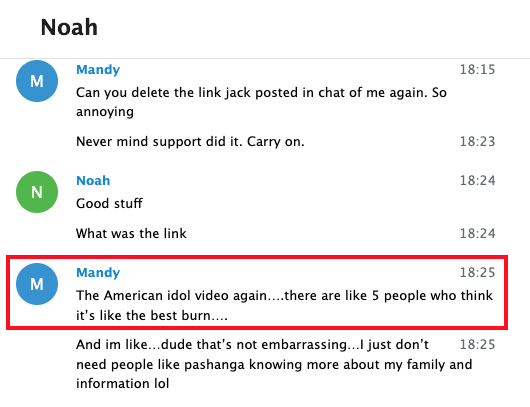Open Mandy's name link in the red-outlined message

coord(98,273)
